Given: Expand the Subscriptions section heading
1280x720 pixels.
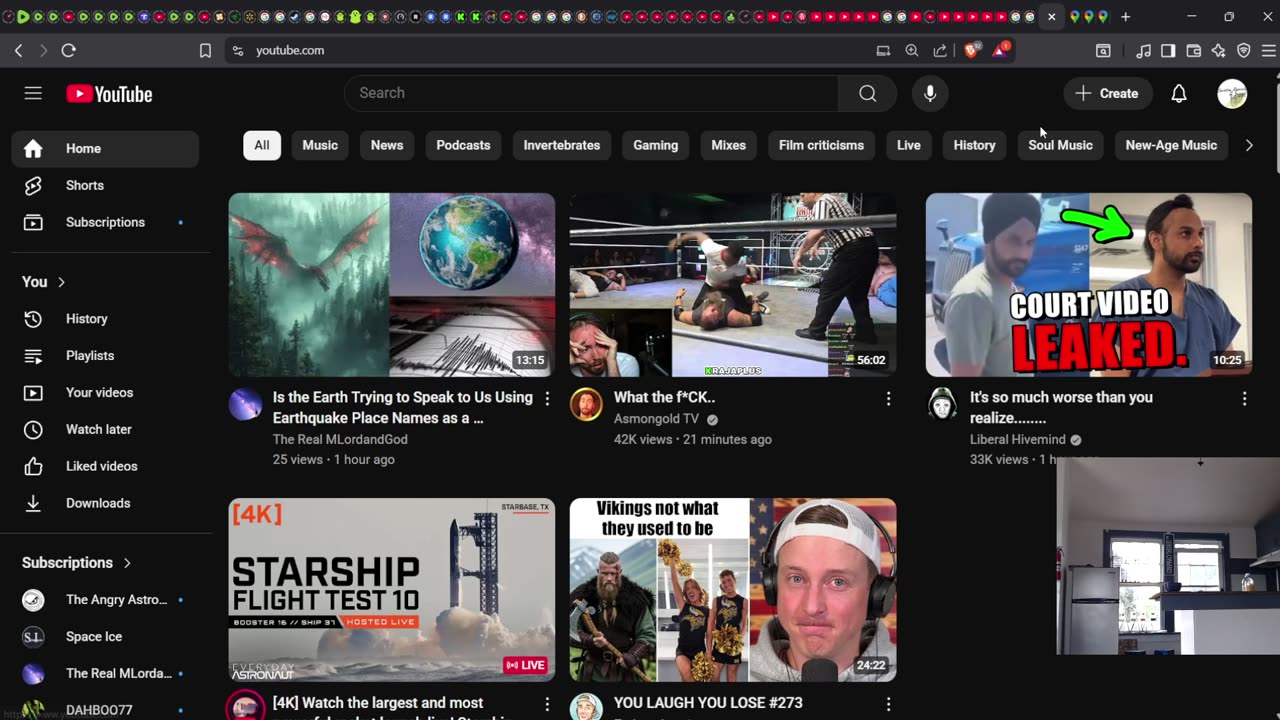Looking at the screenshot, I should pyautogui.click(x=77, y=562).
